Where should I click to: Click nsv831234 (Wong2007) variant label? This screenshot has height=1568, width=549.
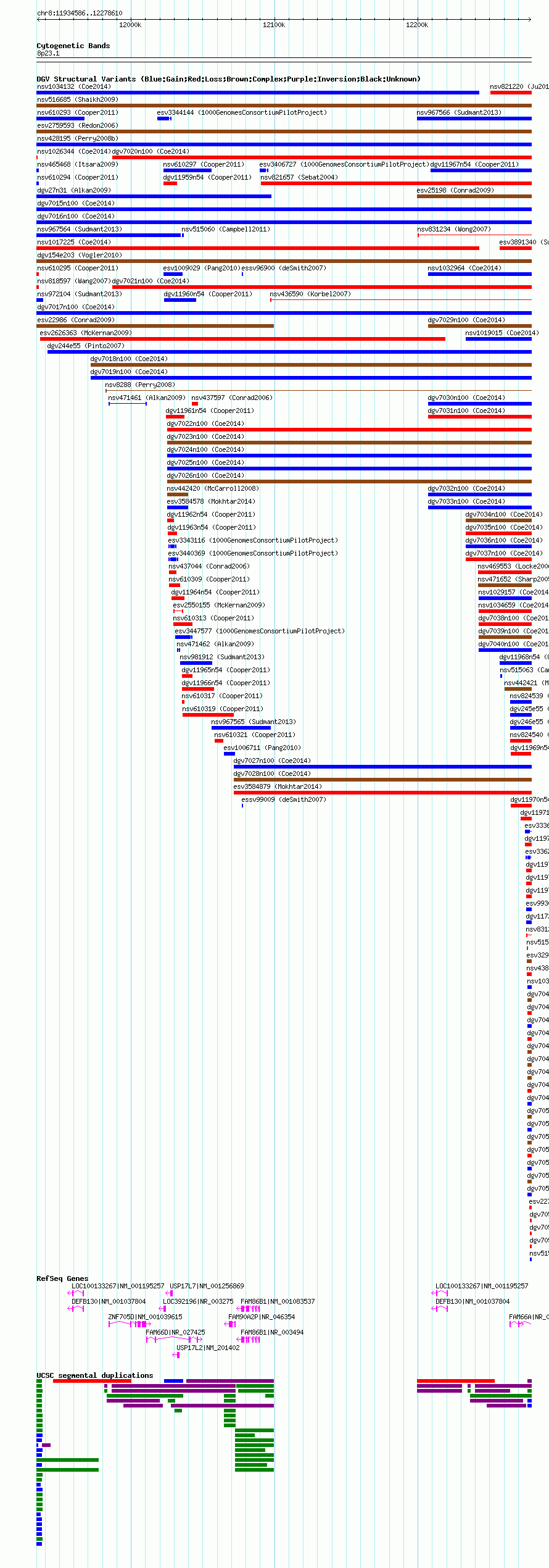pyautogui.click(x=454, y=229)
